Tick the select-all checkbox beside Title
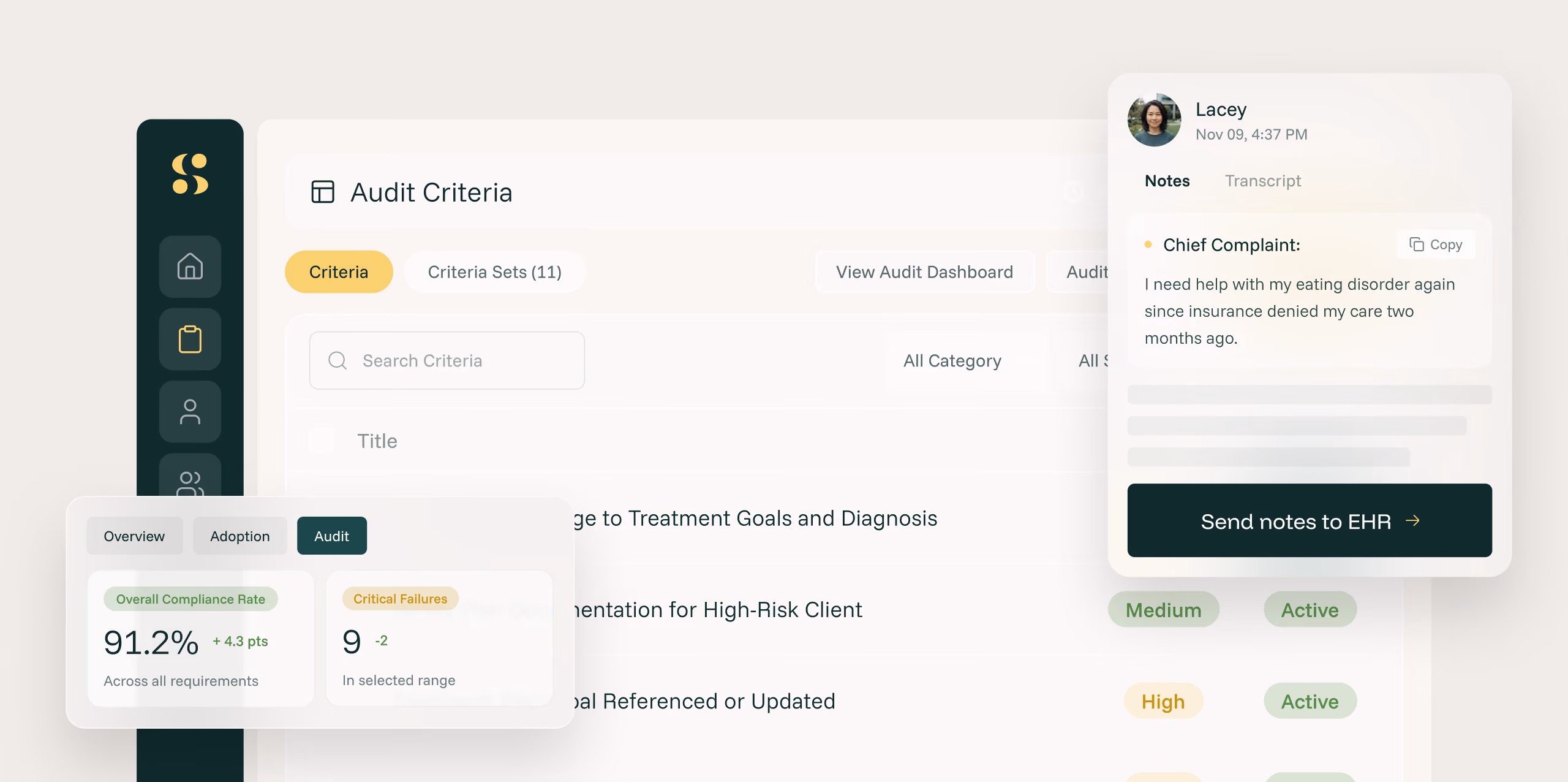 (x=322, y=441)
